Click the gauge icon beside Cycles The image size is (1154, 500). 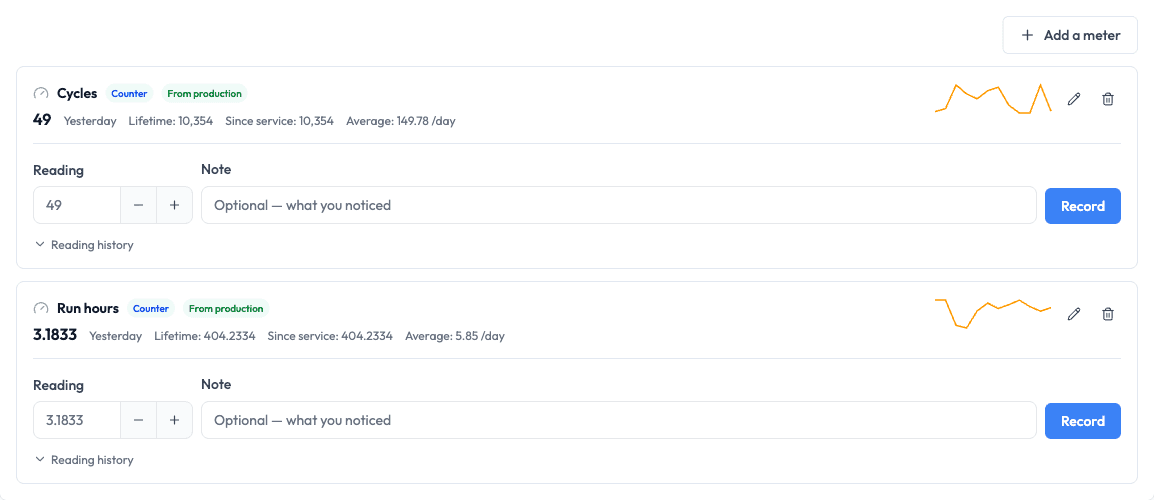(x=41, y=94)
